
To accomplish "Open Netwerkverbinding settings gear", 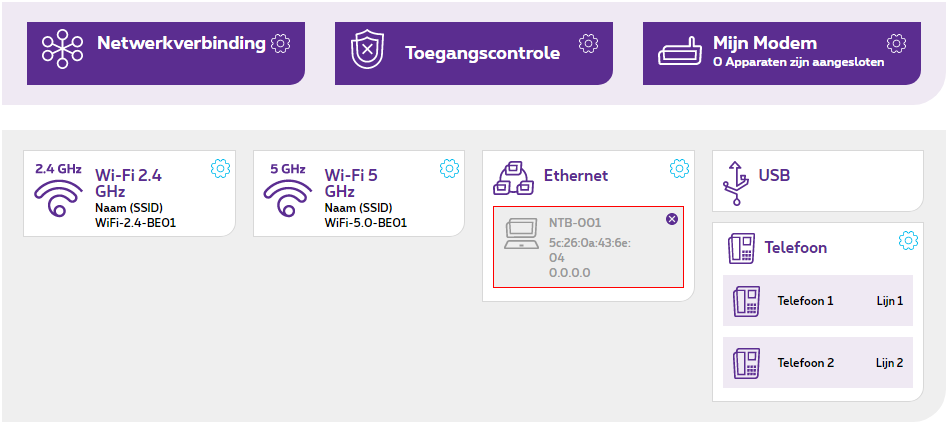I will pos(281,43).
